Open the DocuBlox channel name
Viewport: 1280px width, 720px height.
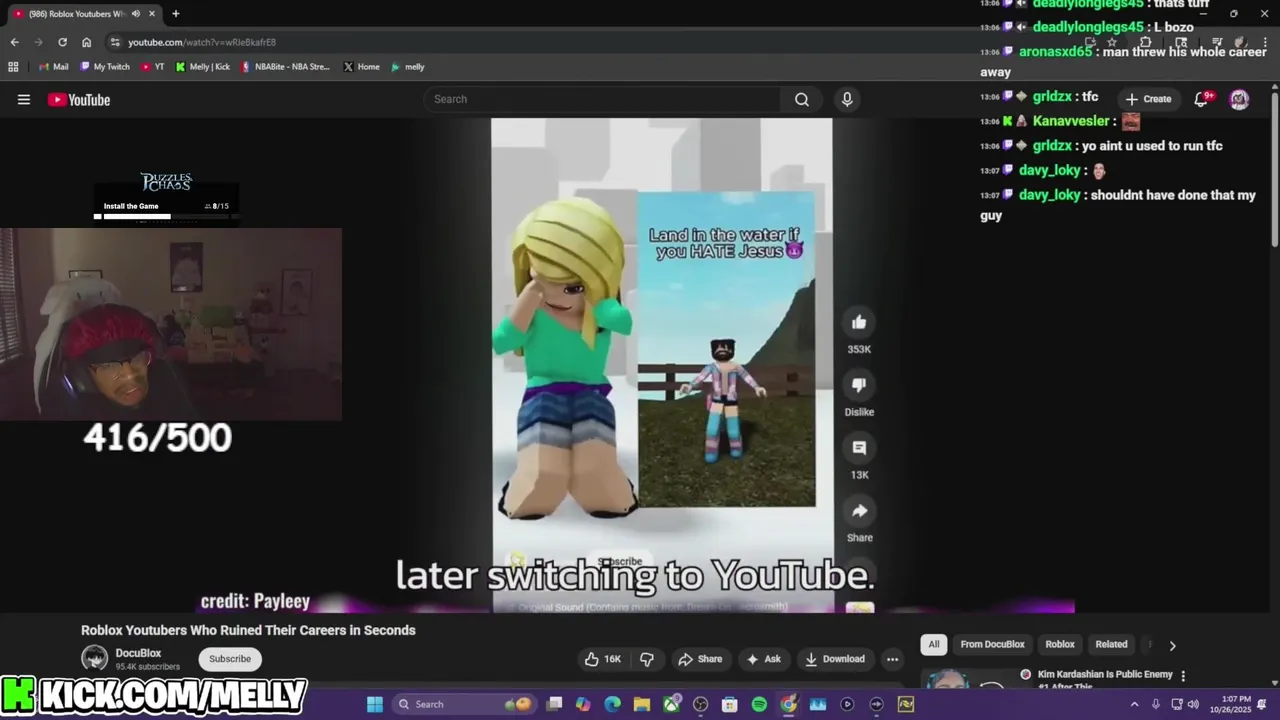[x=138, y=653]
